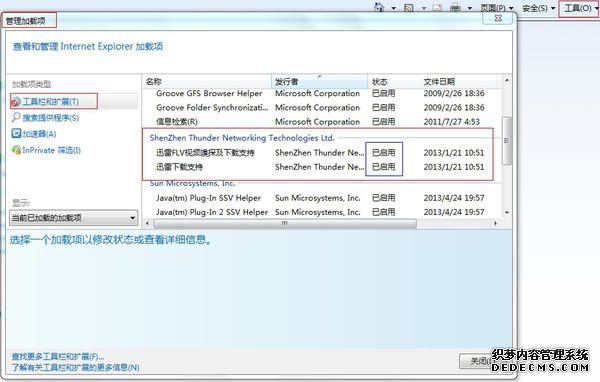Open the Print dropdown arrow
Viewport: 600px width, 382px height.
point(470,8)
